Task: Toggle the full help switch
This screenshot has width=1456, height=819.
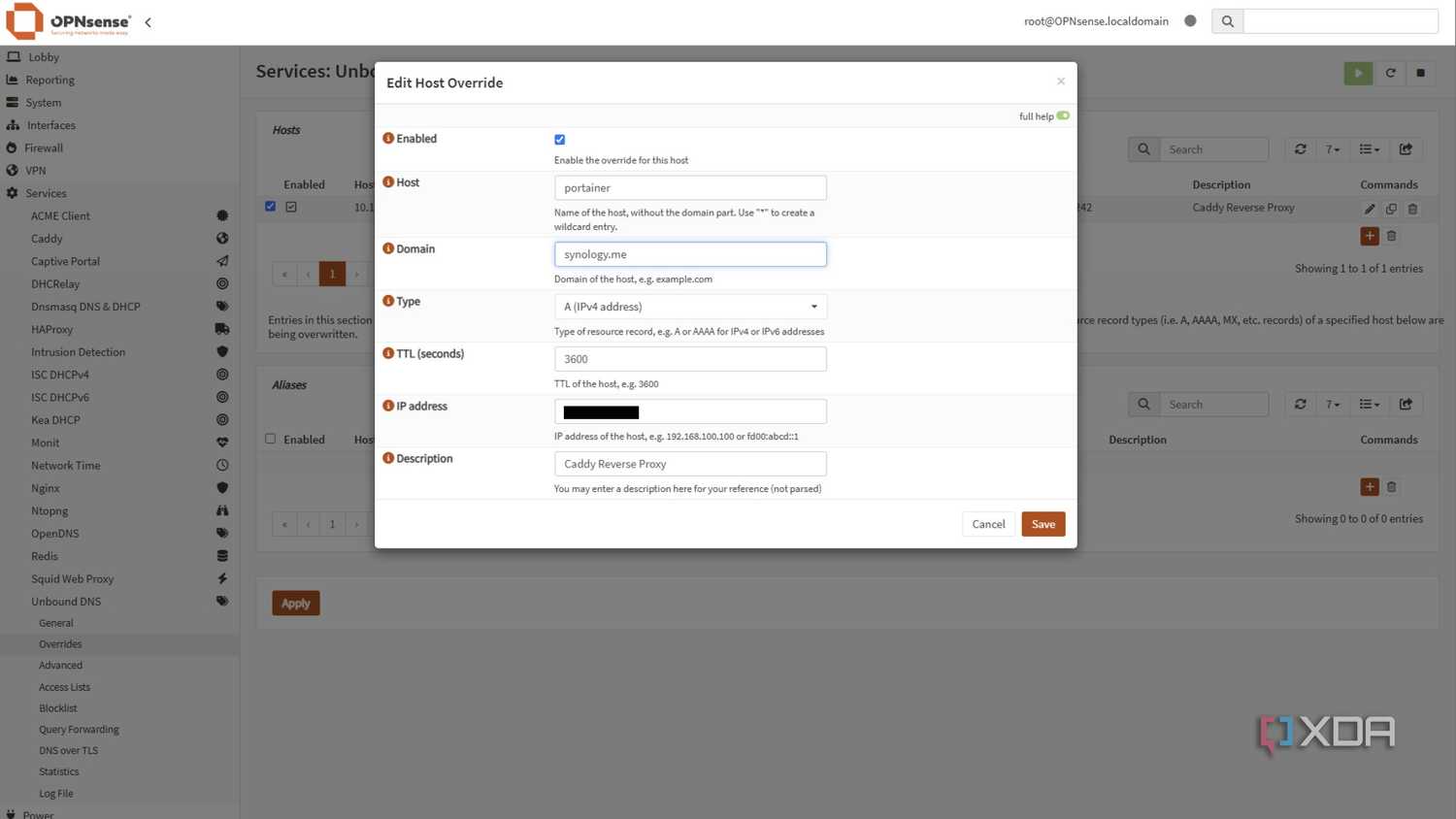Action: pos(1063,115)
